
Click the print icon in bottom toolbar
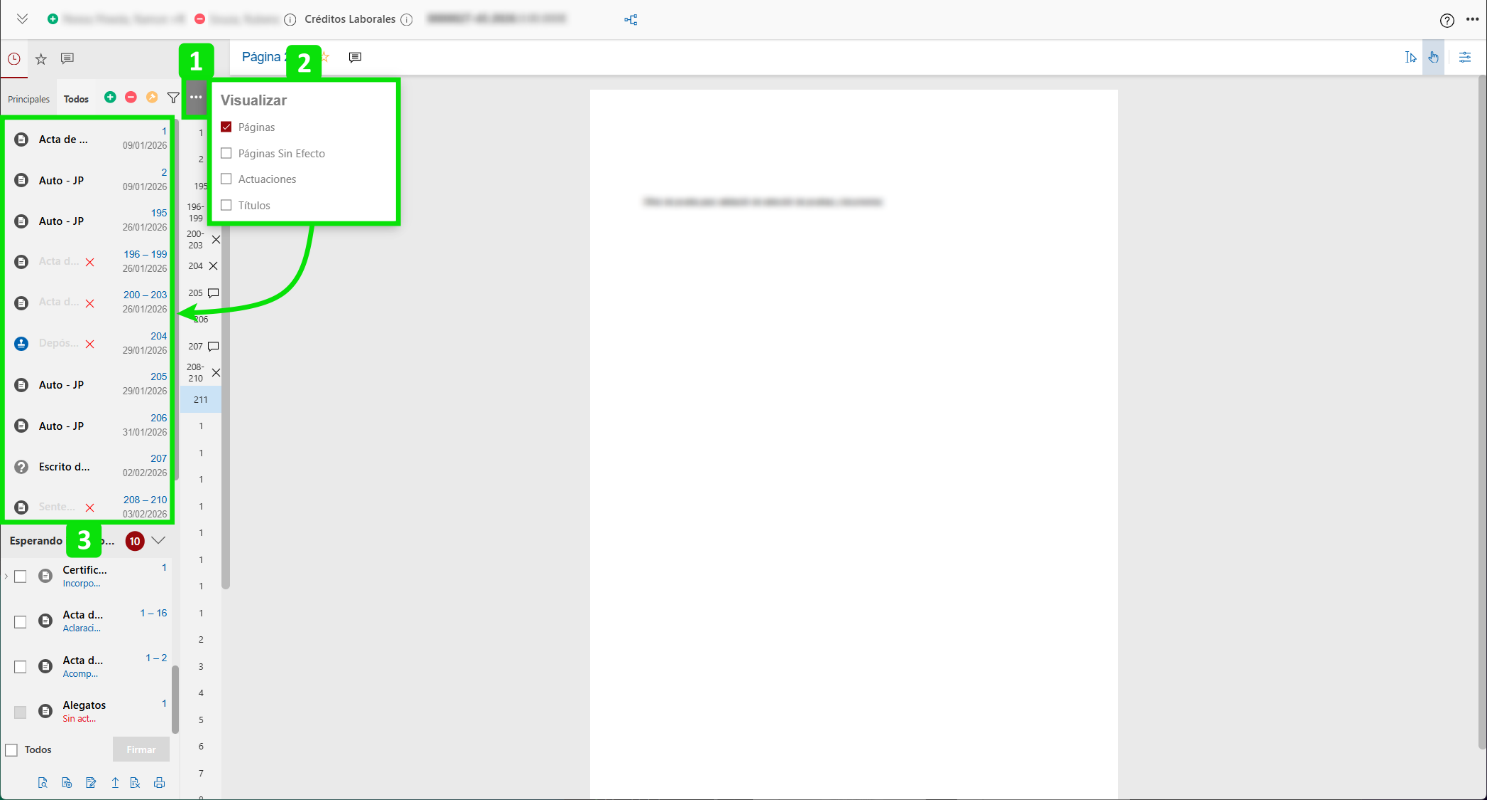tap(159, 783)
